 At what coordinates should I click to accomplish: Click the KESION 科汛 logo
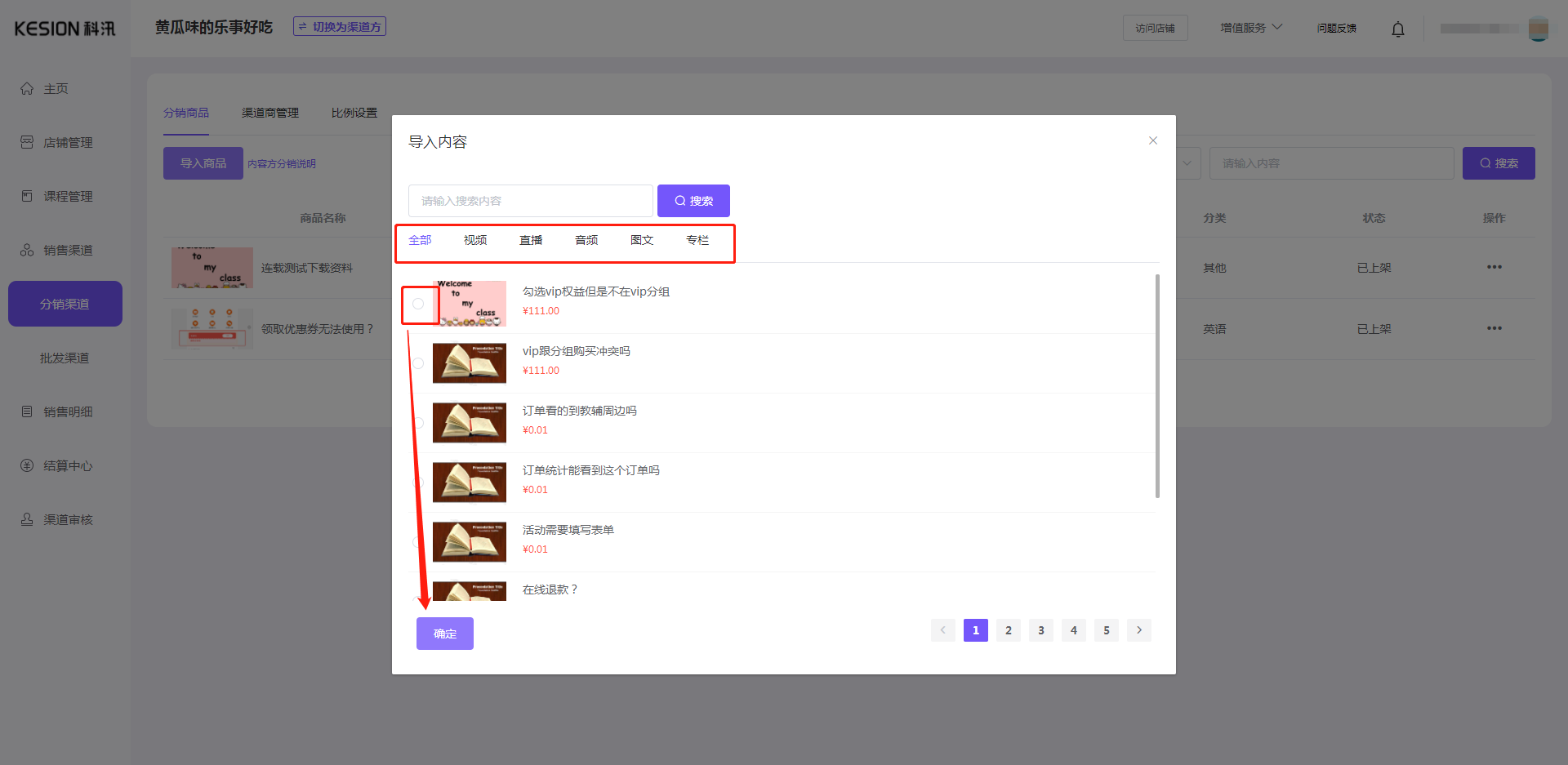pos(65,29)
